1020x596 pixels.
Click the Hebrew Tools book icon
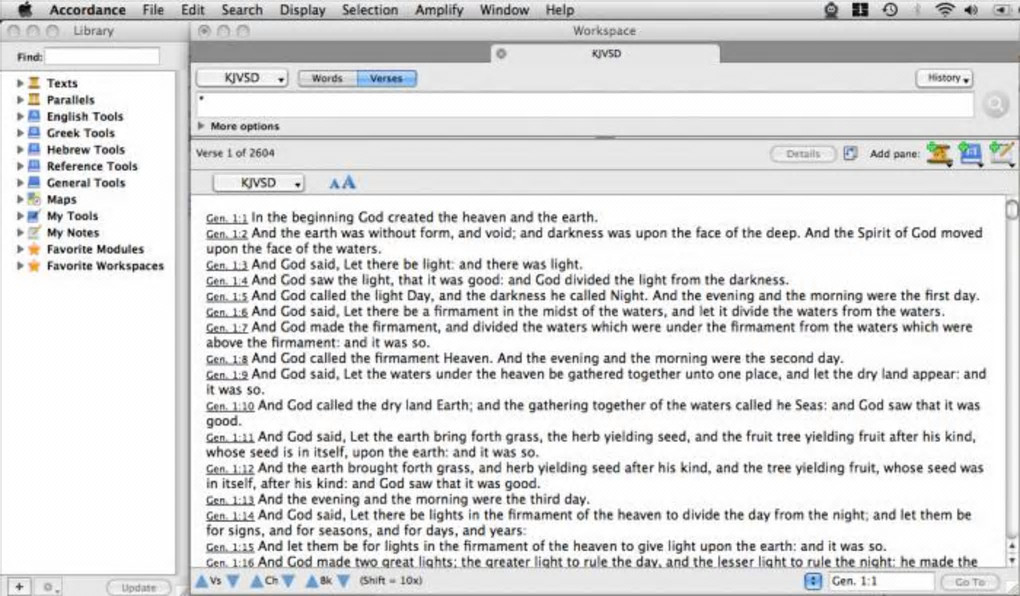pyautogui.click(x=34, y=149)
